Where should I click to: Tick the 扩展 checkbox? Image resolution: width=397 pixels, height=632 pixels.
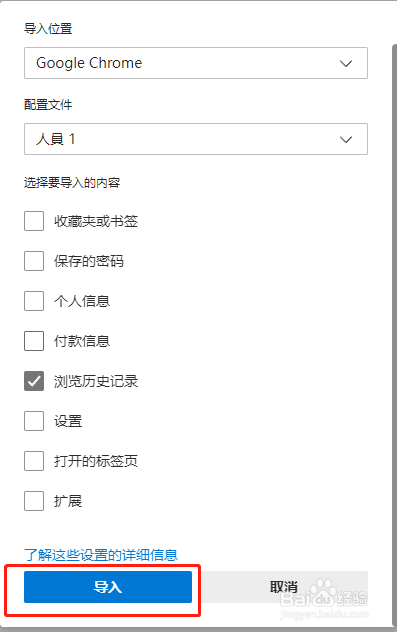click(x=34, y=501)
